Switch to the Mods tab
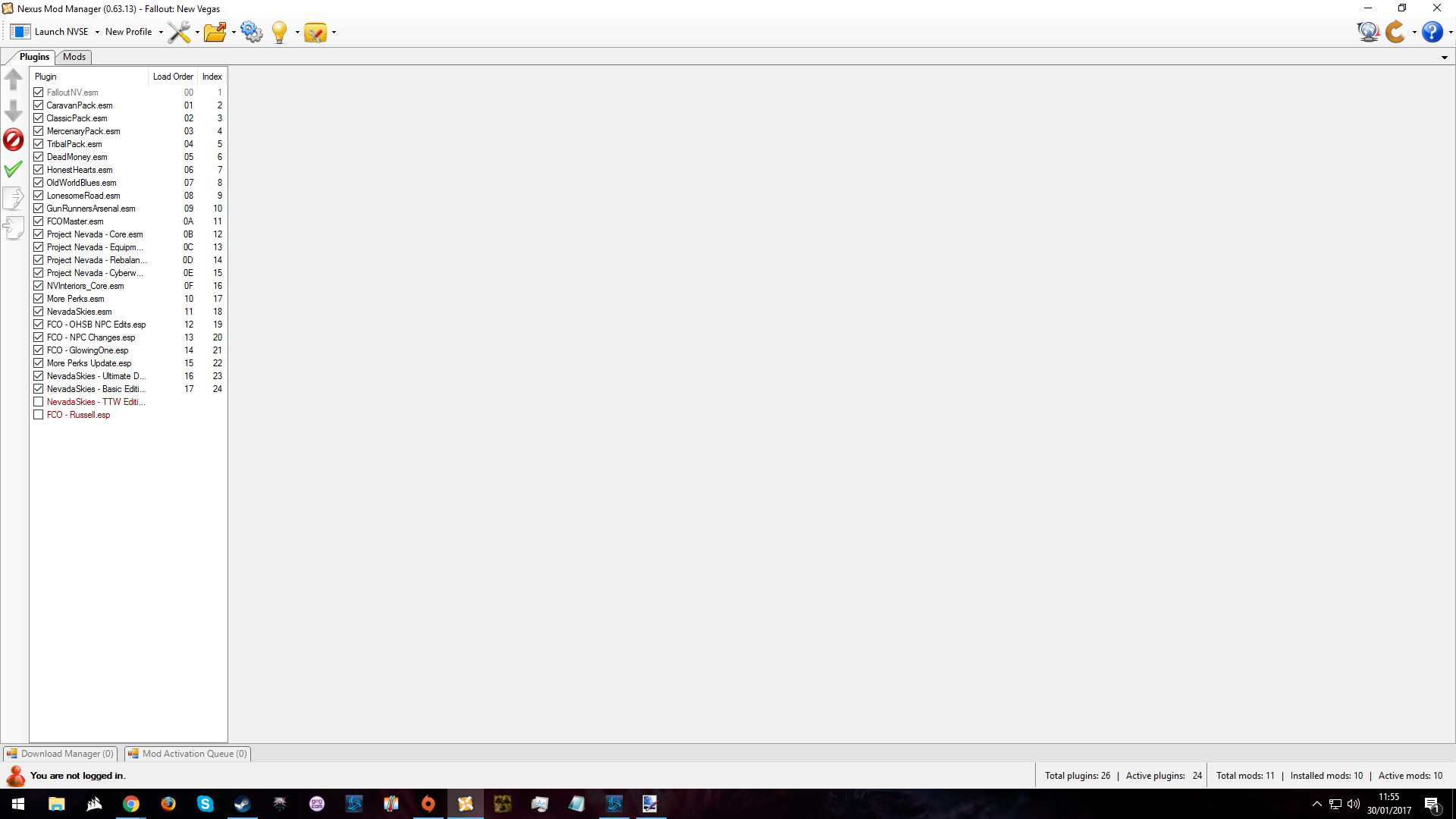 point(74,57)
